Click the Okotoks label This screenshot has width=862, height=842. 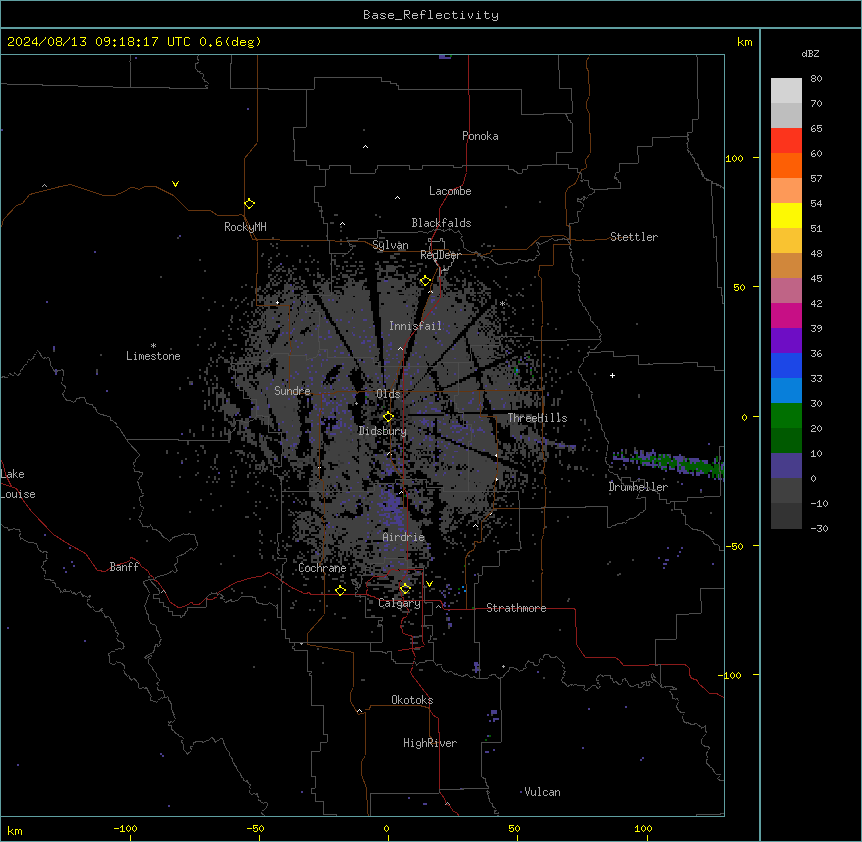[412, 700]
